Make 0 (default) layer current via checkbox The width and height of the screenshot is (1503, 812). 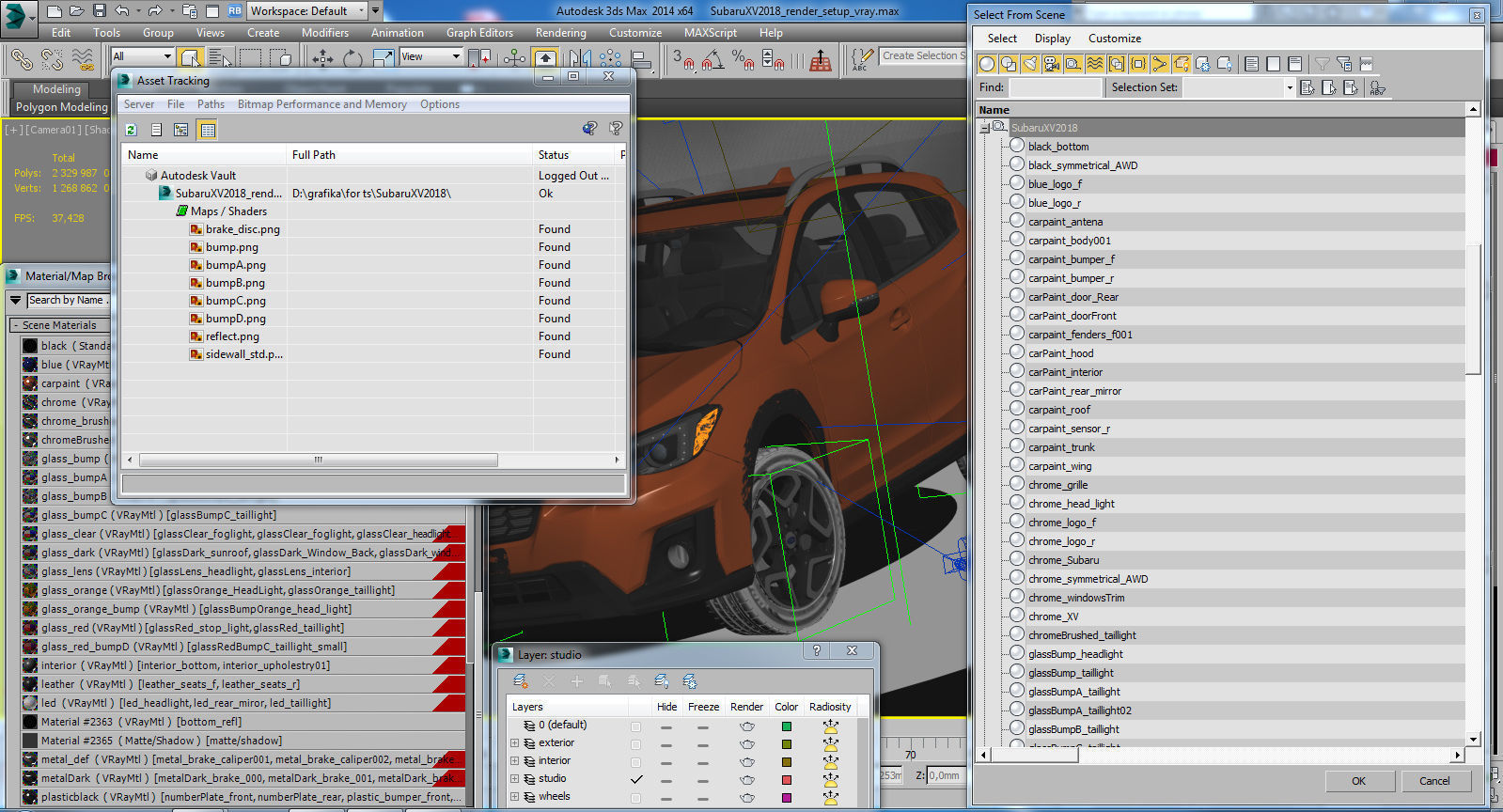[636, 726]
